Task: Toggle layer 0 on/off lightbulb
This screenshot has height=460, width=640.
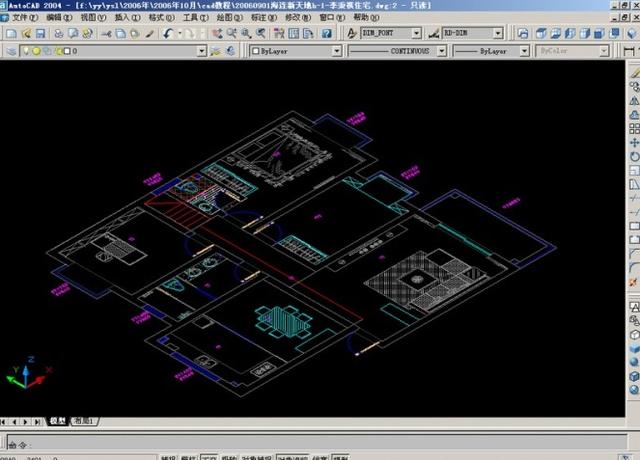Action: (26, 51)
